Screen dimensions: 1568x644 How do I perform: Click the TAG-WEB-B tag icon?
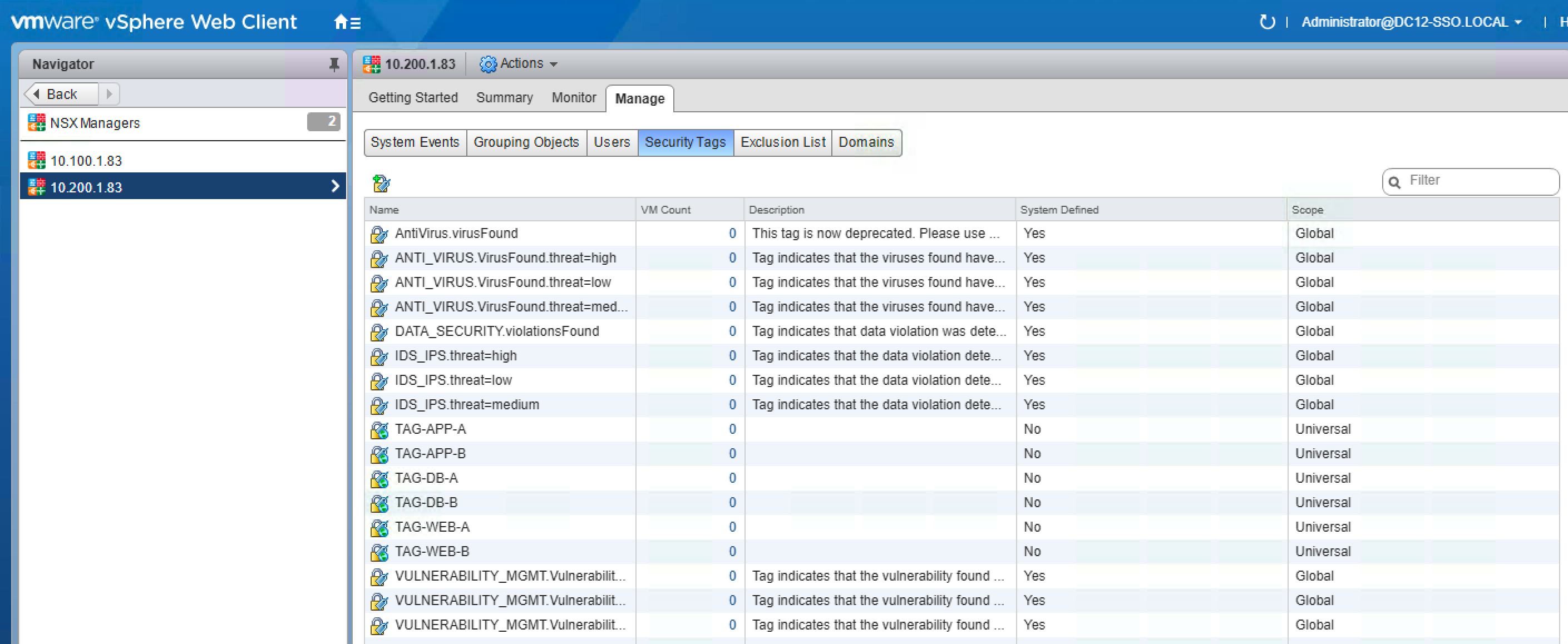[379, 552]
